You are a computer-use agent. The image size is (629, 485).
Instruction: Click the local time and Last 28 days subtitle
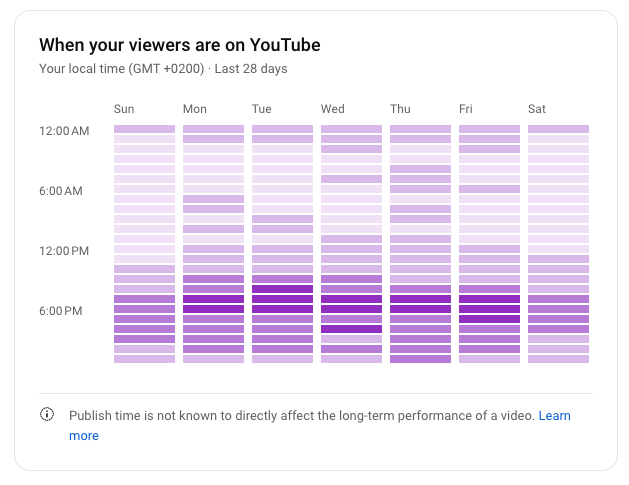click(163, 69)
